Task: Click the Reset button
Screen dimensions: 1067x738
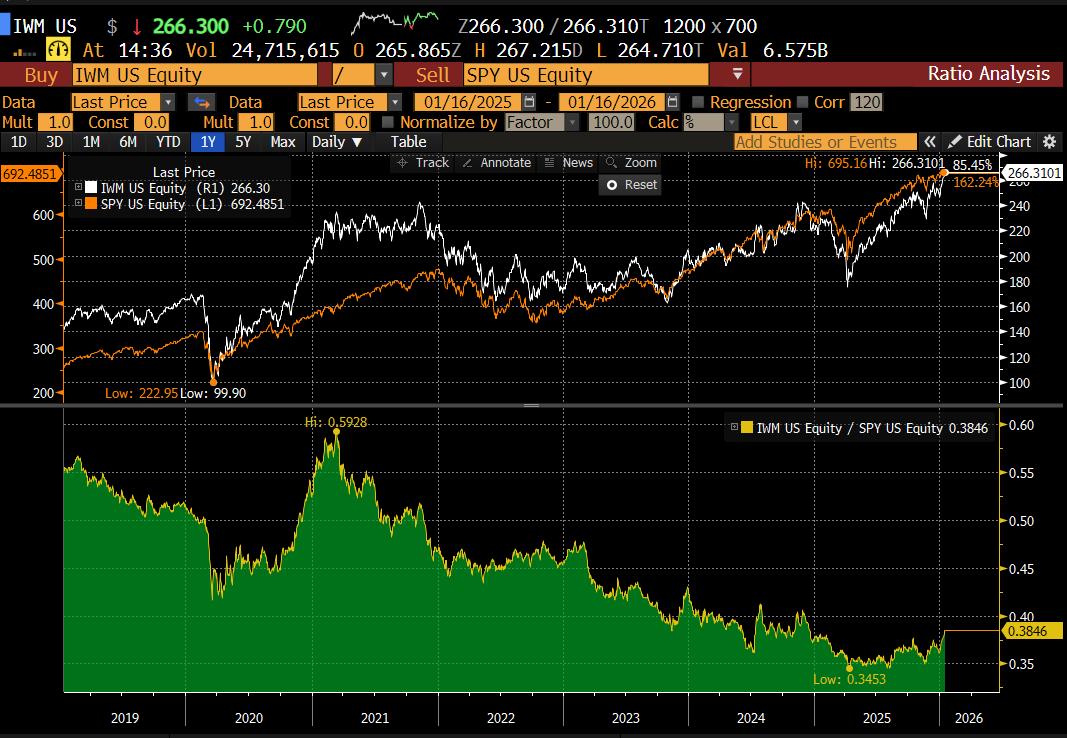Action: [631, 184]
